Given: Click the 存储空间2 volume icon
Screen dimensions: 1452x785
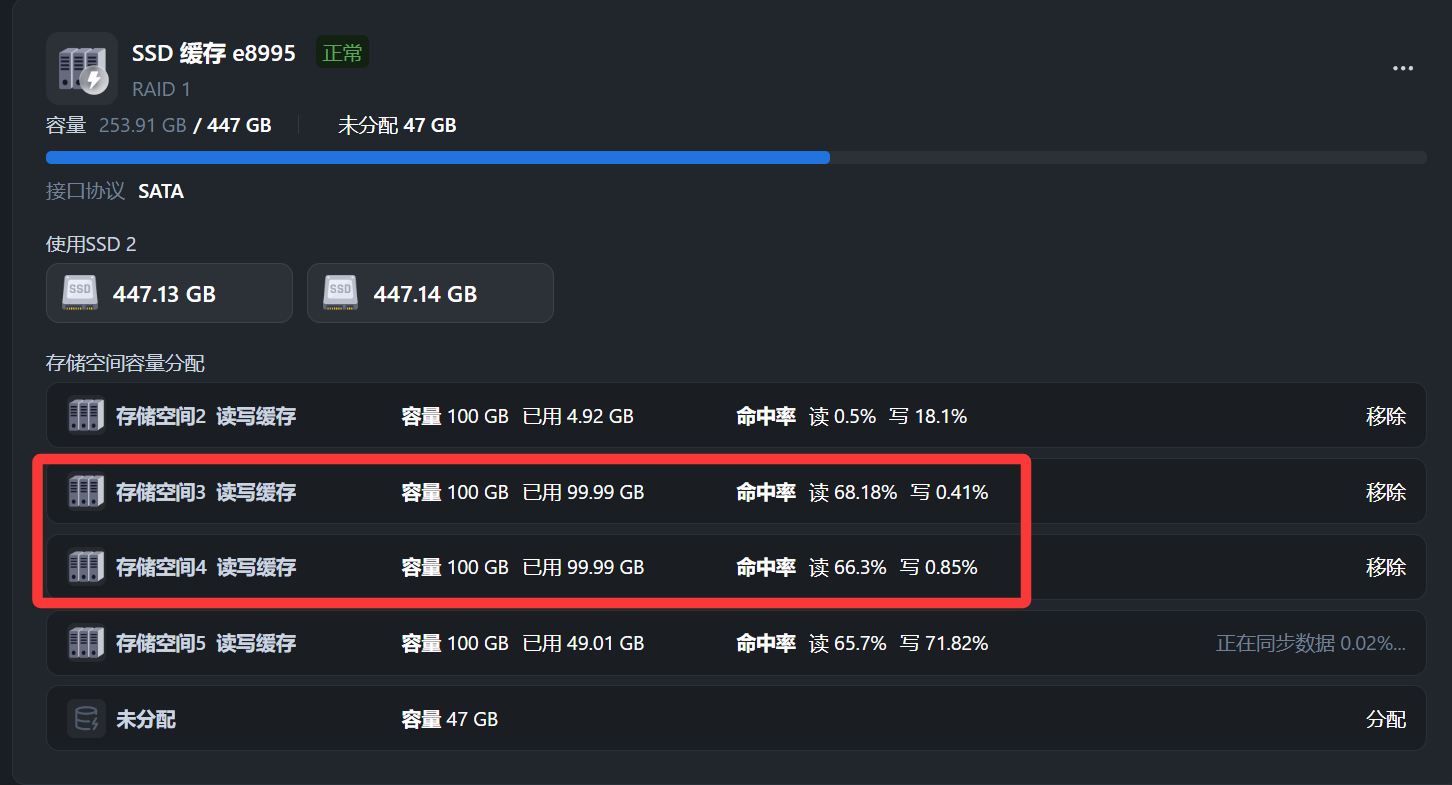Looking at the screenshot, I should (86, 416).
